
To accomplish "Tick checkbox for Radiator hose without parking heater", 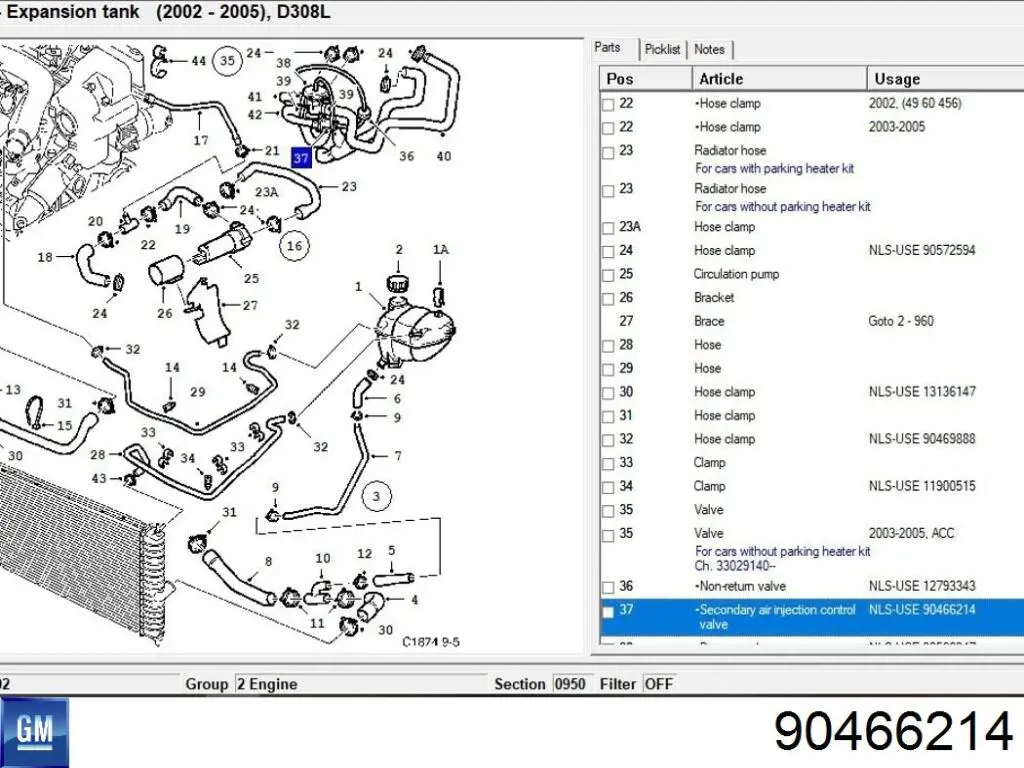I will (608, 190).
